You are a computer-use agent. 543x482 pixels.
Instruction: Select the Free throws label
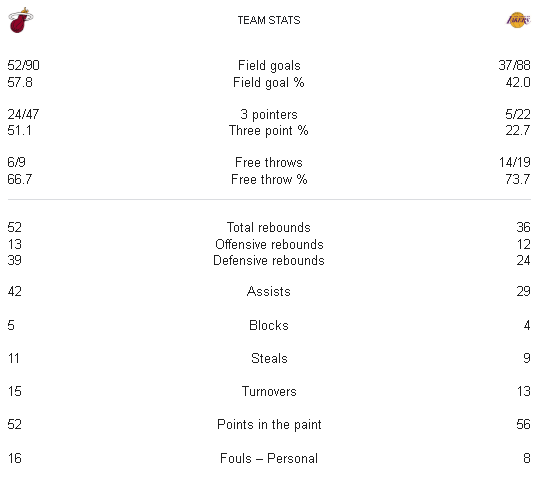pyautogui.click(x=269, y=162)
